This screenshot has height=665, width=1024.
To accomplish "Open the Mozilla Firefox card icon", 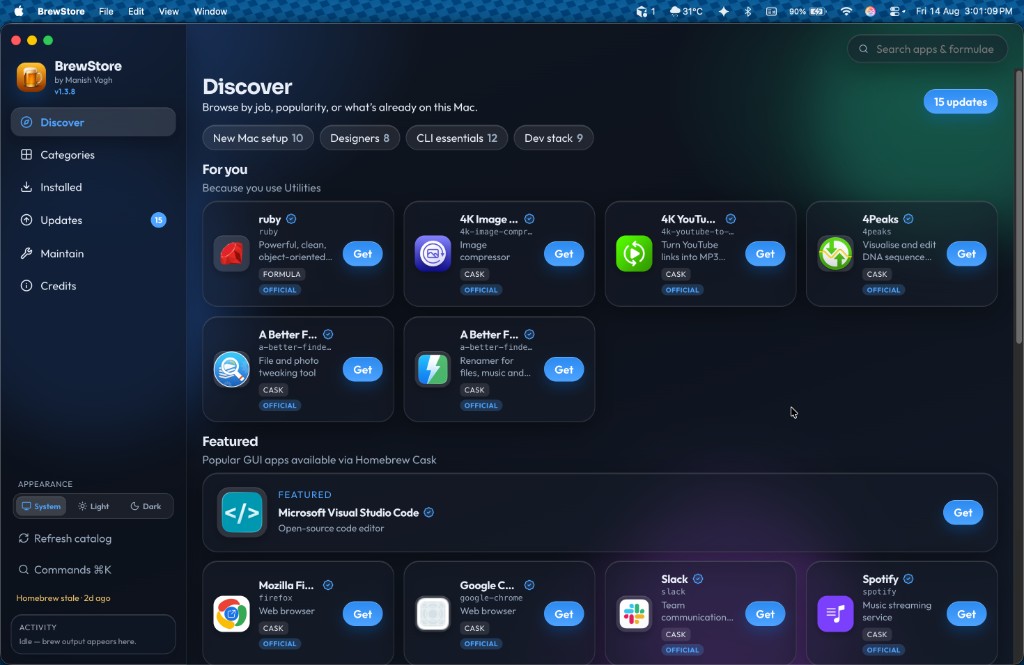I will tap(231, 613).
